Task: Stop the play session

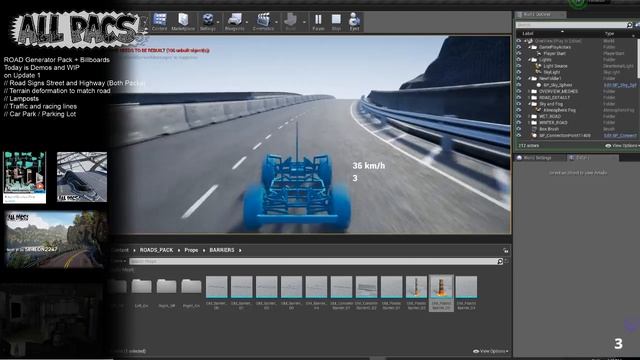Action: click(336, 21)
